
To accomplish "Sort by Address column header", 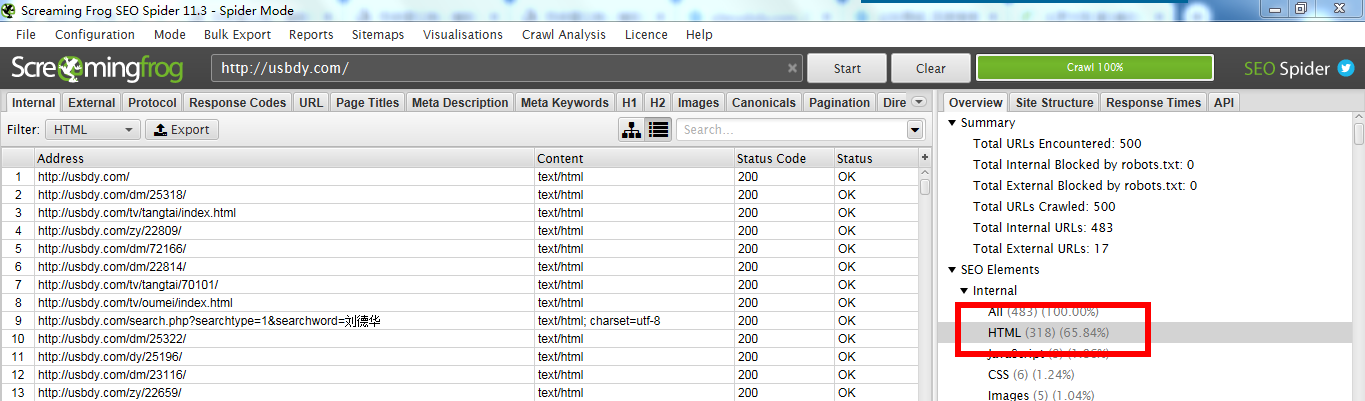I will click(284, 158).
